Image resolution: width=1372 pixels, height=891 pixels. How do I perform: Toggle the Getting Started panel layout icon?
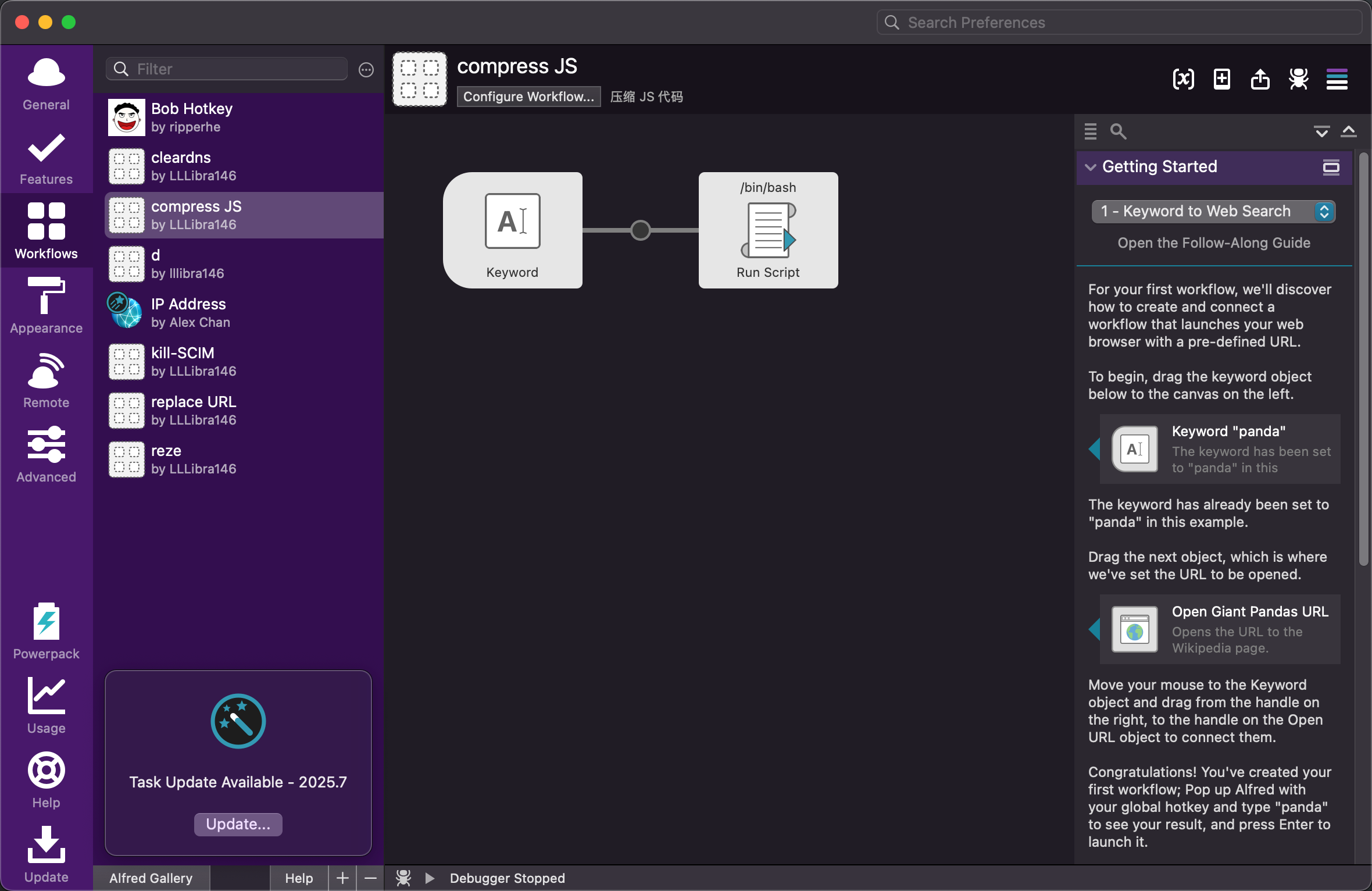pyautogui.click(x=1331, y=167)
